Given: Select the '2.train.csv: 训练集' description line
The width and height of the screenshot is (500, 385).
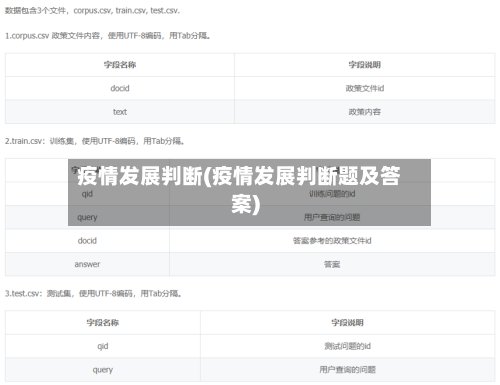Looking at the screenshot, I should click(x=95, y=141).
